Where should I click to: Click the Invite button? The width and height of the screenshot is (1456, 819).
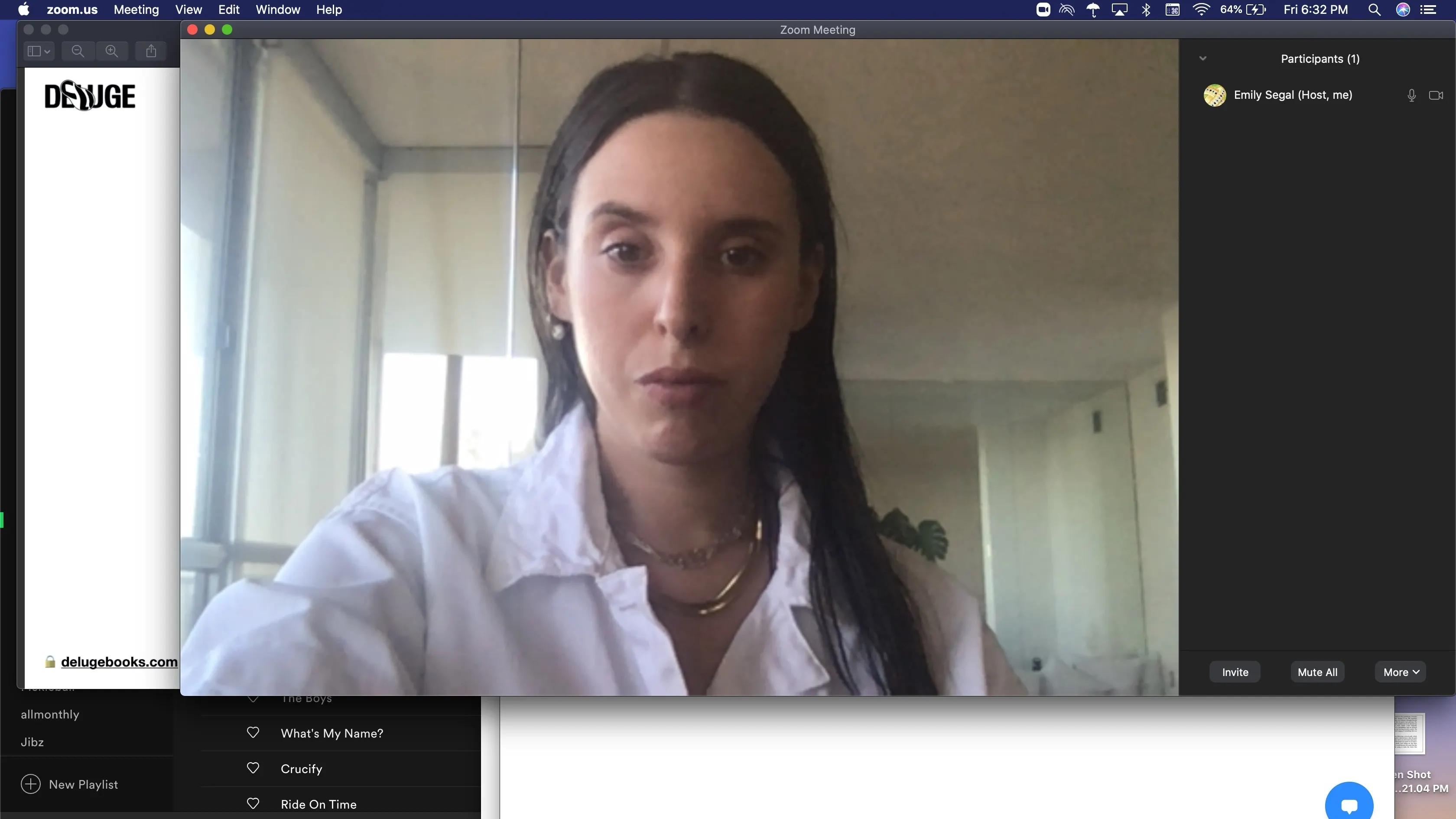coord(1235,672)
